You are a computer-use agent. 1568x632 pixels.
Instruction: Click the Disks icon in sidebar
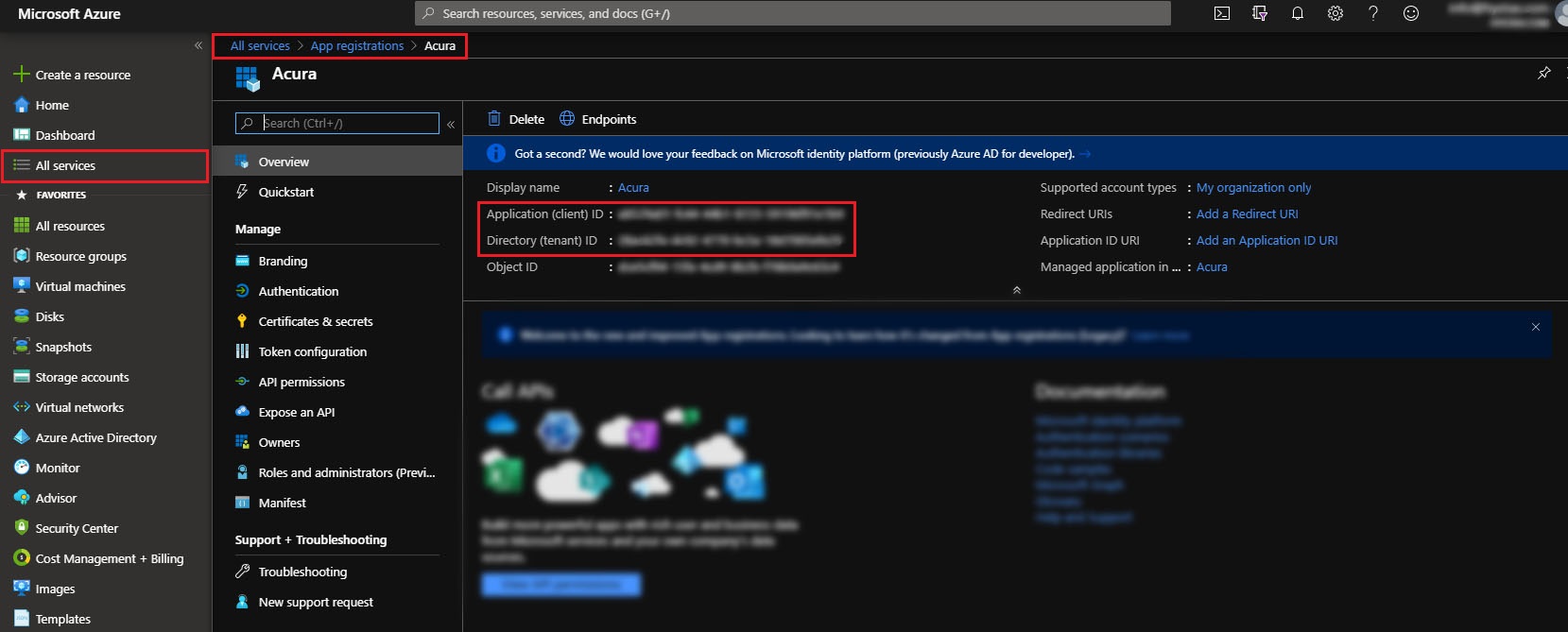[22, 316]
